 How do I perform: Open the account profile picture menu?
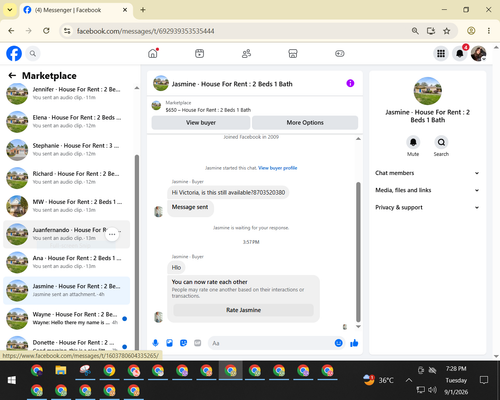(478, 53)
